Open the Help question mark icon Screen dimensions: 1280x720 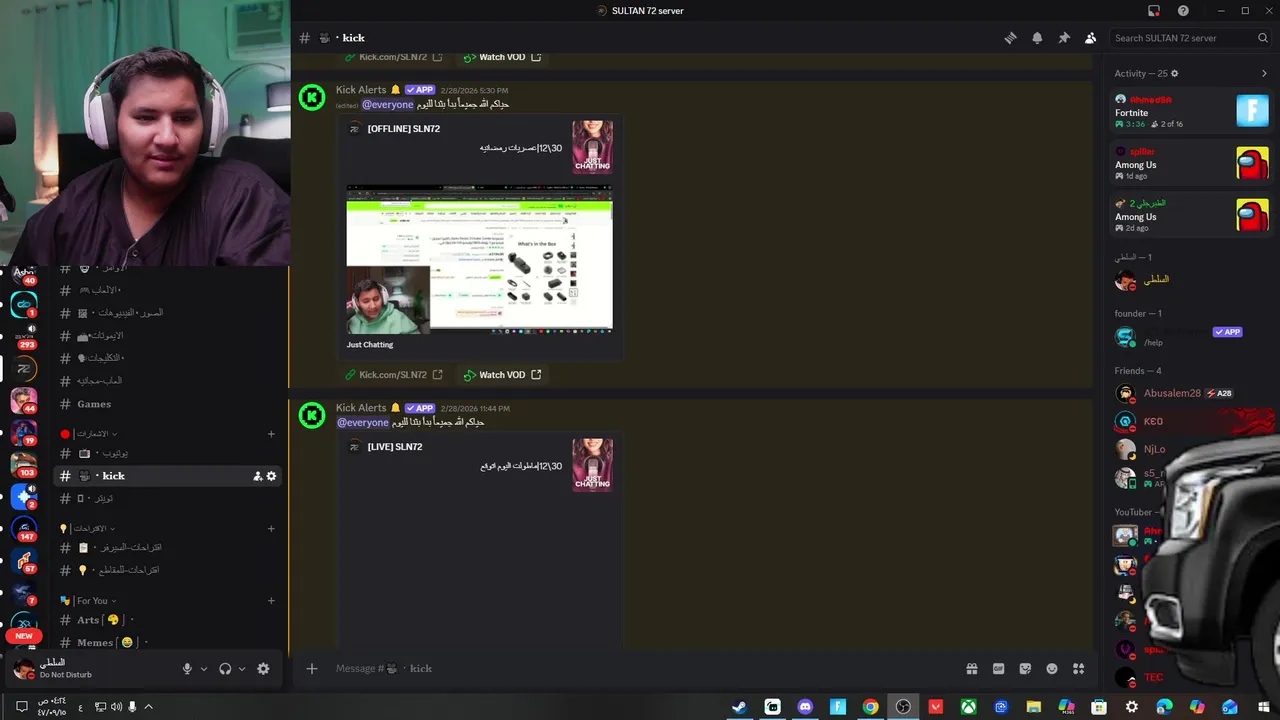tap(1184, 11)
